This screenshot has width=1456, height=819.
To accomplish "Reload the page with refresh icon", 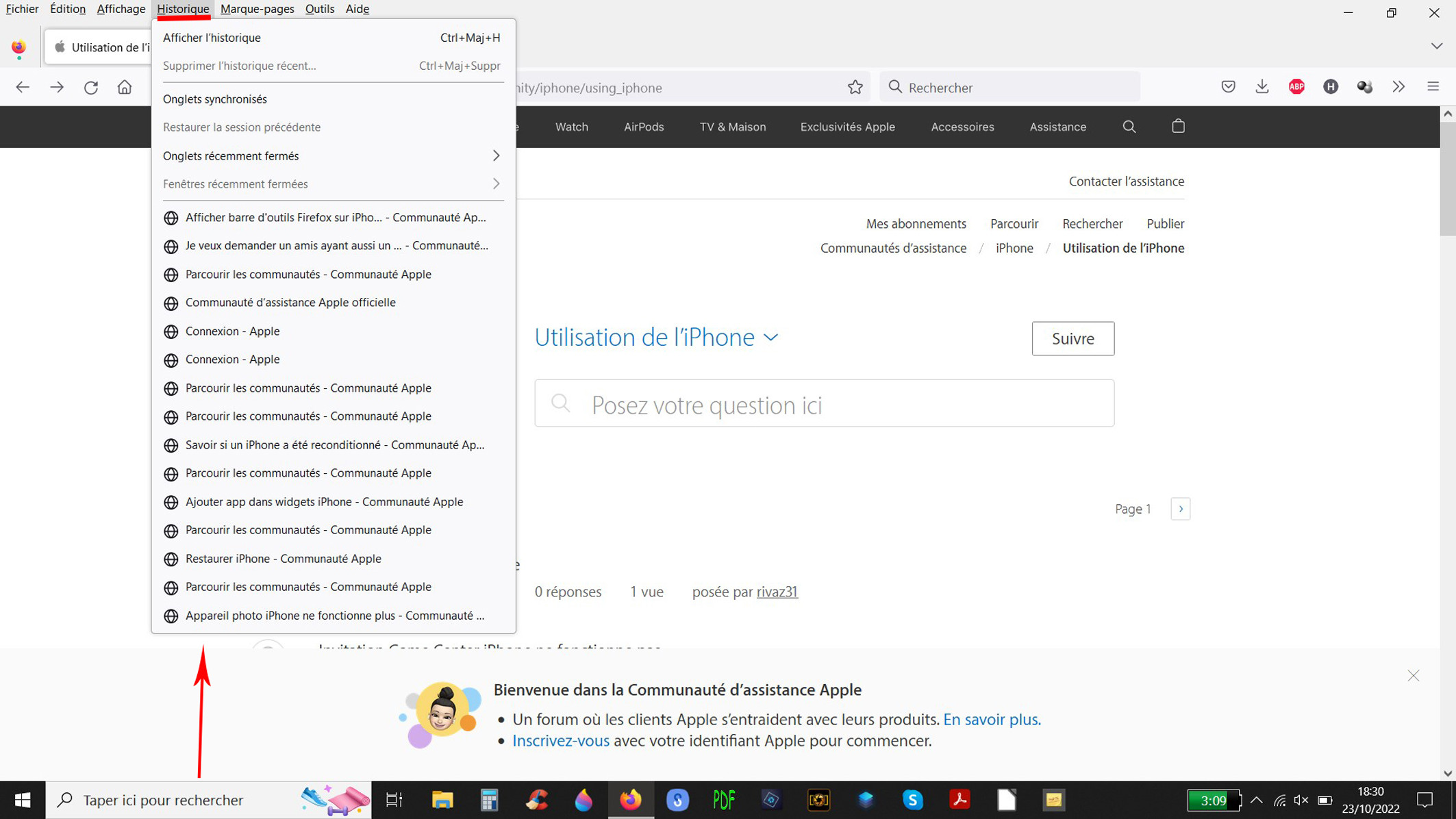I will (x=91, y=88).
